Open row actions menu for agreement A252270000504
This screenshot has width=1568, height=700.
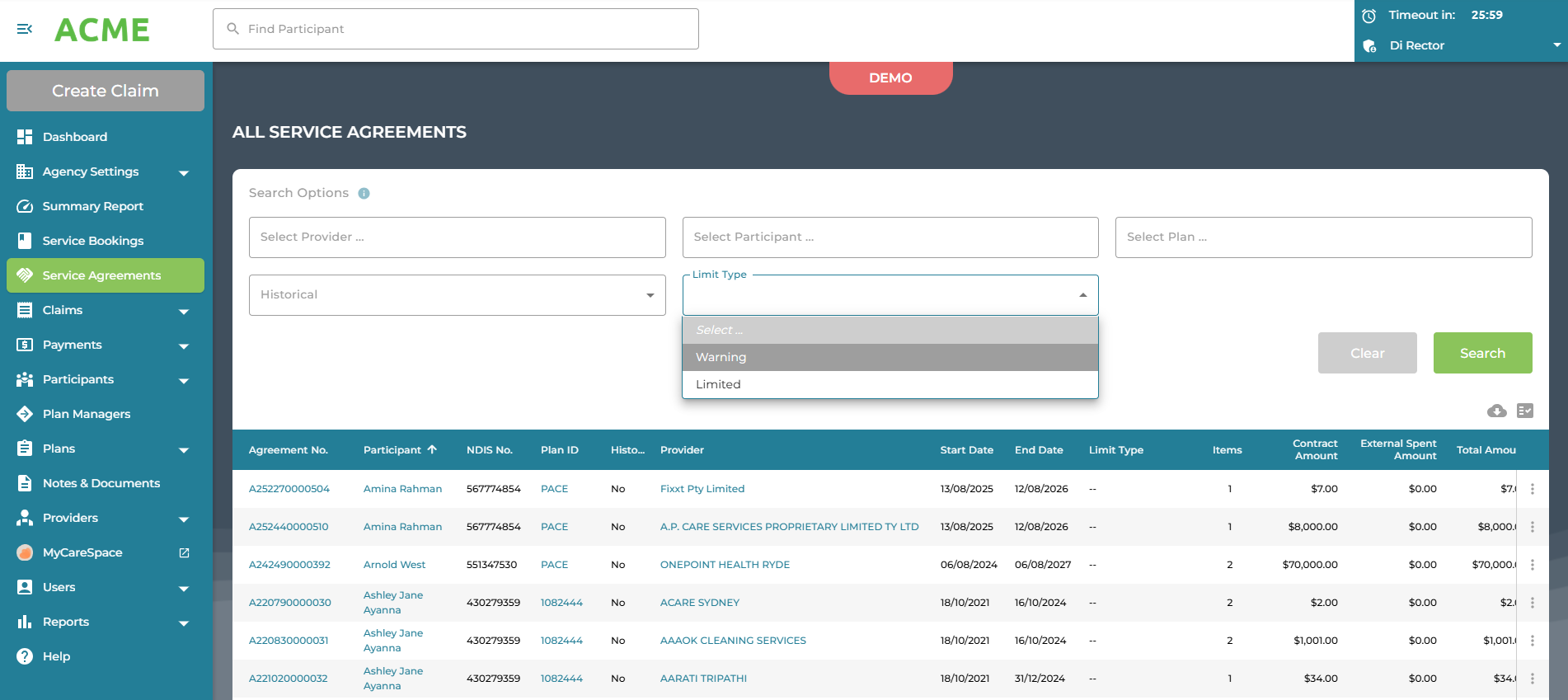(1532, 489)
